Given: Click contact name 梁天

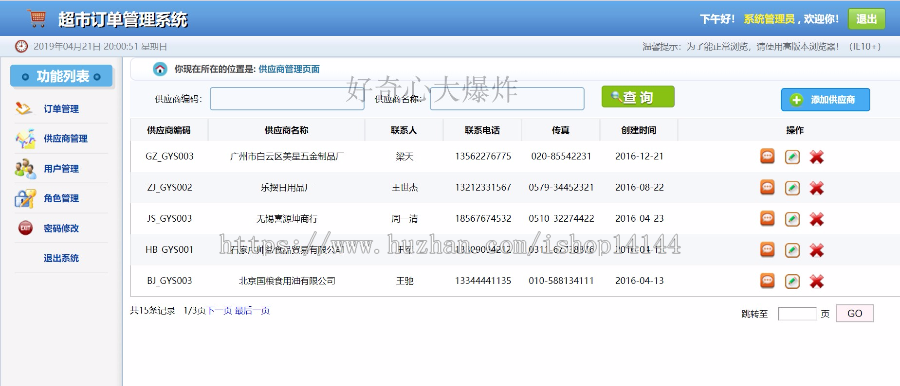Looking at the screenshot, I should coord(404,156).
